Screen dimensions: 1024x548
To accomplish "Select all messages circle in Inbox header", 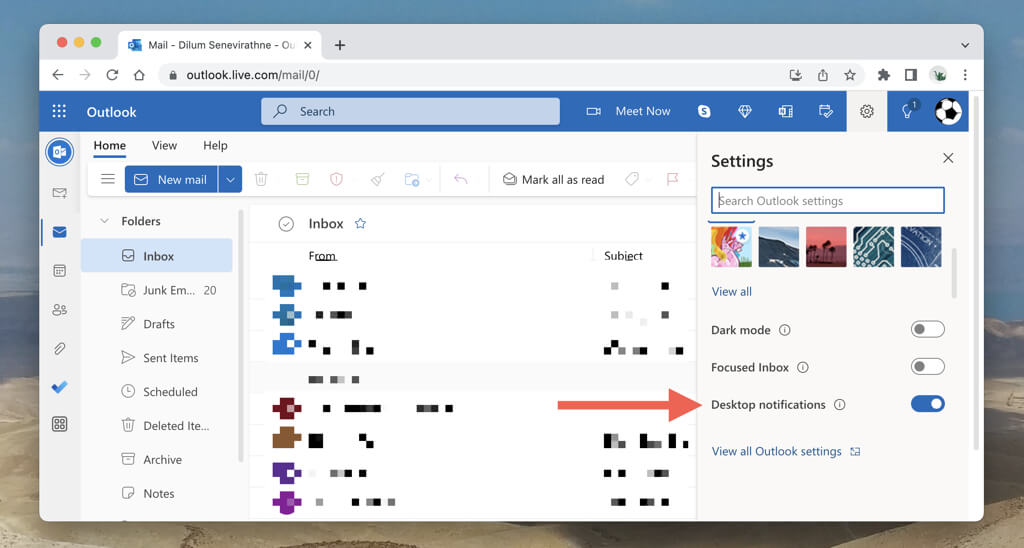I will tap(286, 224).
